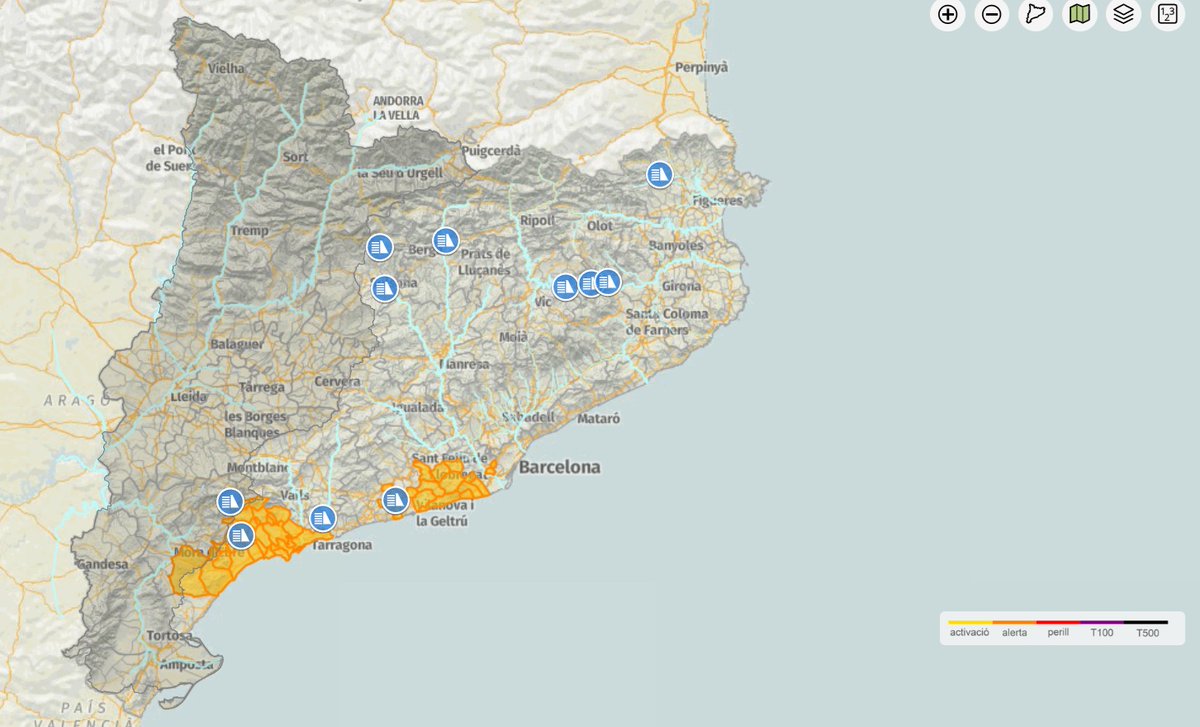Select the reservoir marker near Figueres
Screen dimensions: 1200x727
(658, 174)
